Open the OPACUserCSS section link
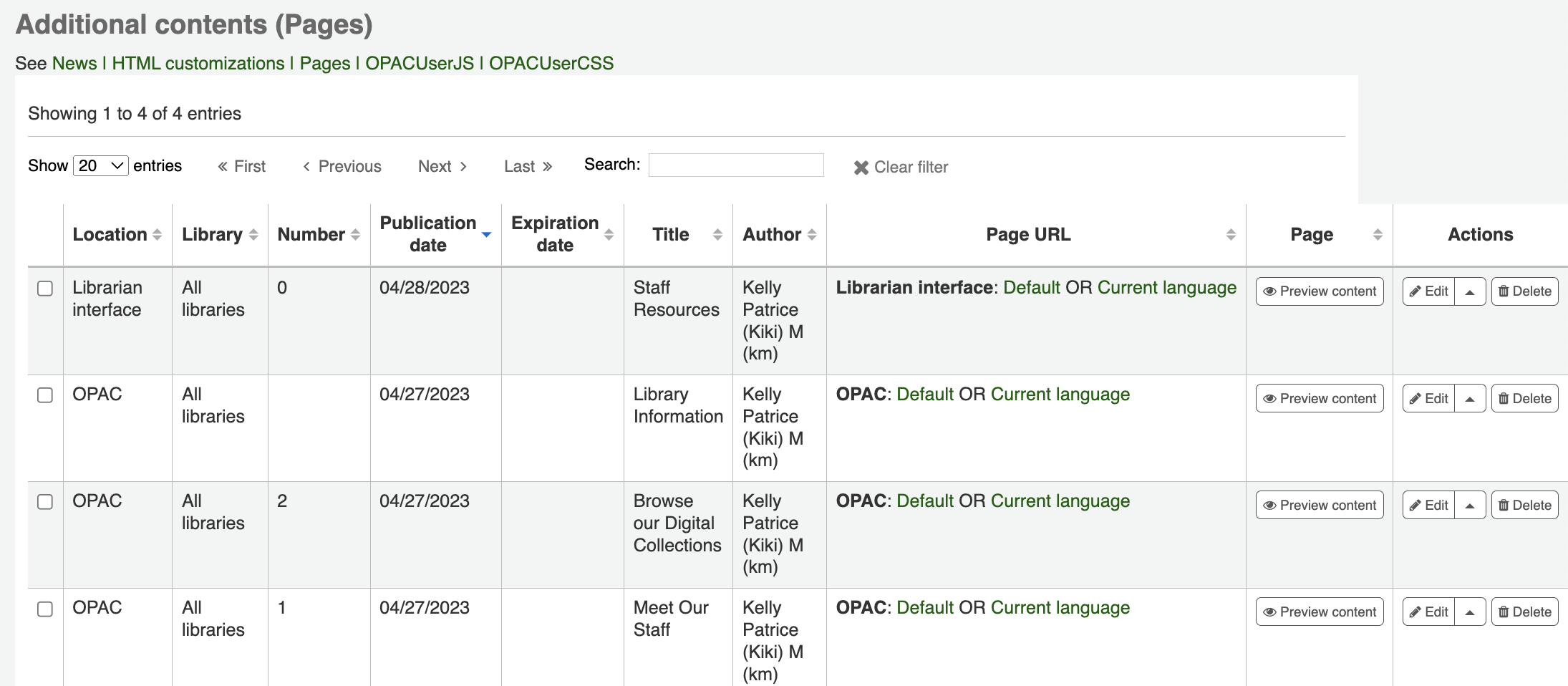 pos(551,63)
